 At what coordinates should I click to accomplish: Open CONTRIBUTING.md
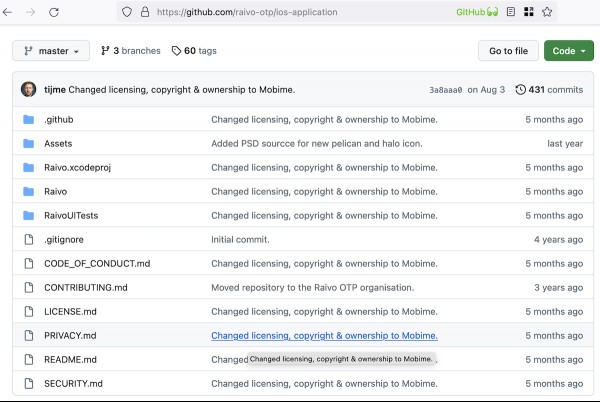(86, 288)
